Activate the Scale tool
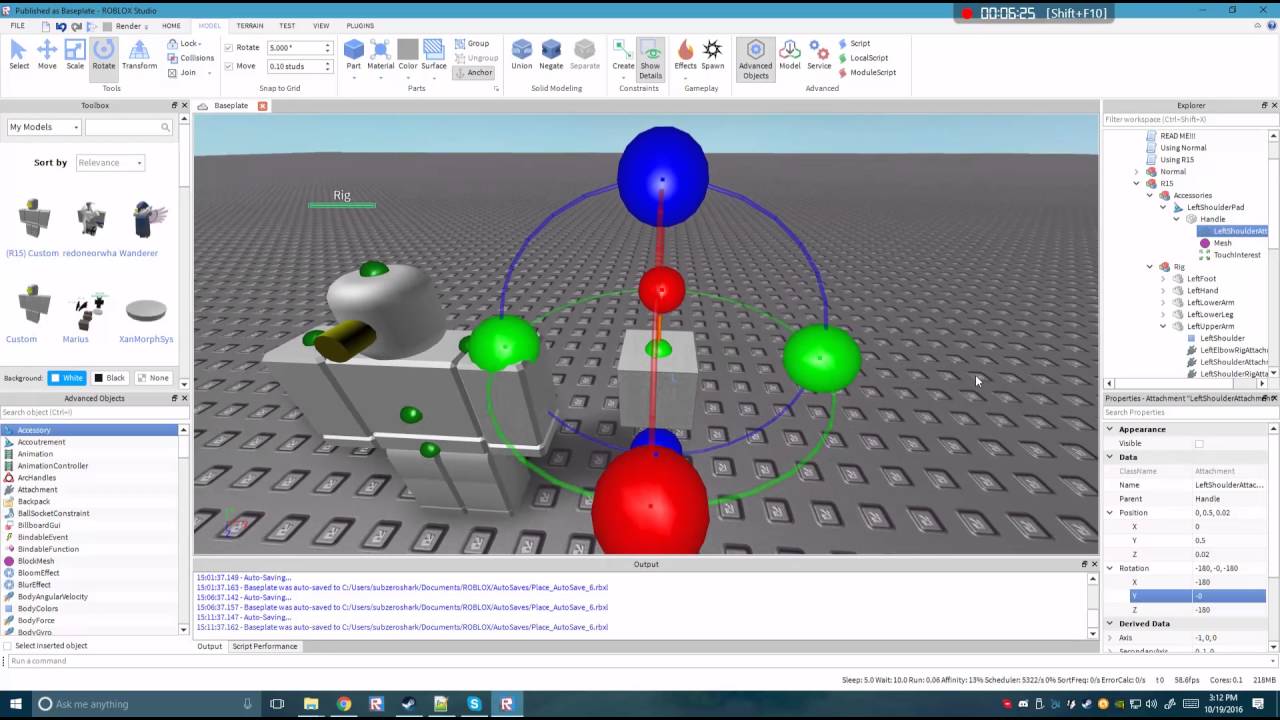 (75, 55)
